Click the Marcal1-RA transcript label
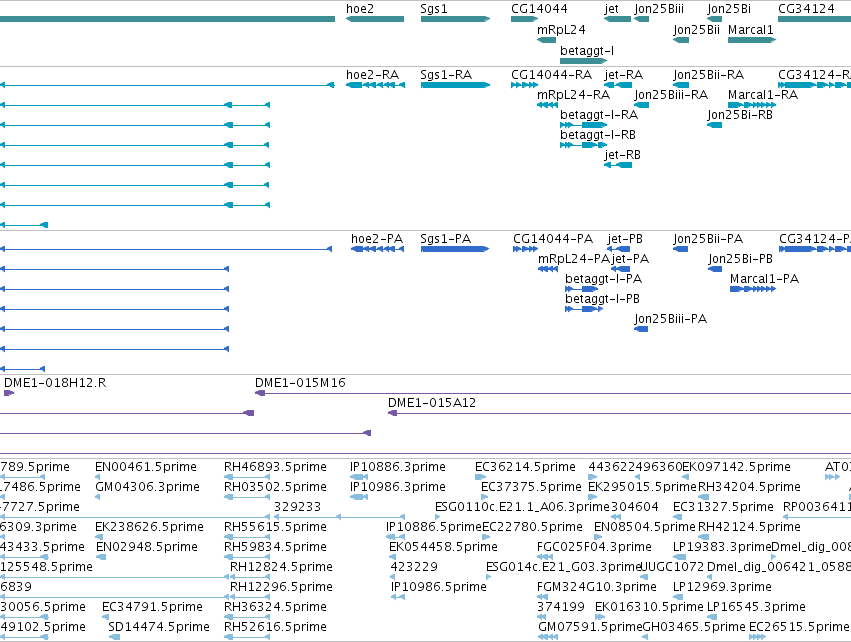This screenshot has width=851, height=642. (x=763, y=95)
